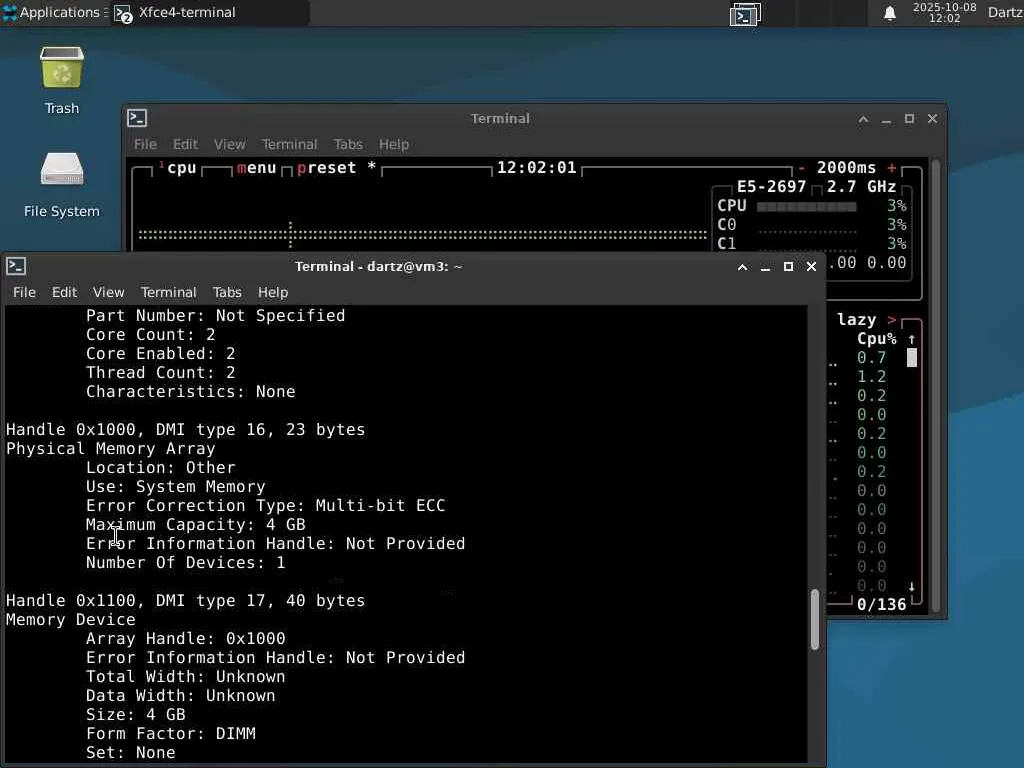Image resolution: width=1024 pixels, height=768 pixels.
Task: Click the 'Error Correction Type: Multi-bit ECC' line
Action: [x=265, y=505]
